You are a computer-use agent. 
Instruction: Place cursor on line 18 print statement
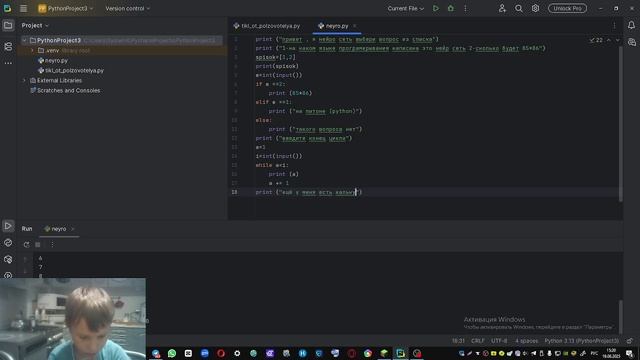coord(309,192)
